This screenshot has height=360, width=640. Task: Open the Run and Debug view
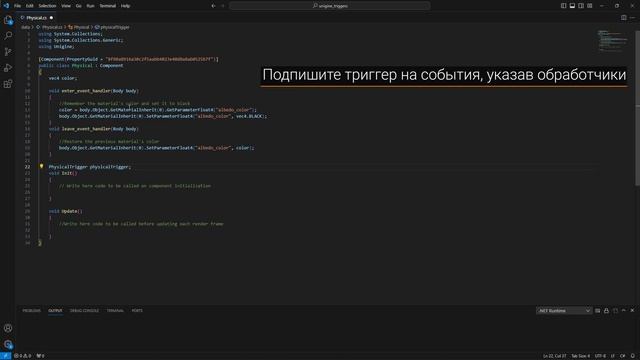[8, 68]
